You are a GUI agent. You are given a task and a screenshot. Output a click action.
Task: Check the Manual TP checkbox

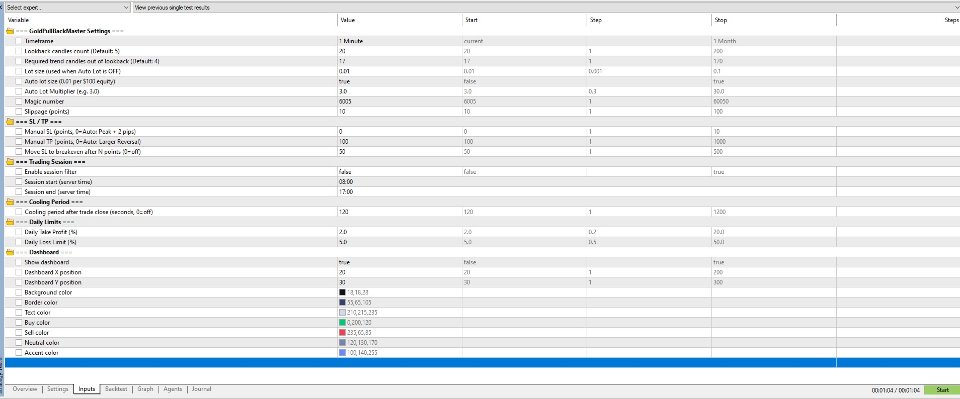click(19, 141)
